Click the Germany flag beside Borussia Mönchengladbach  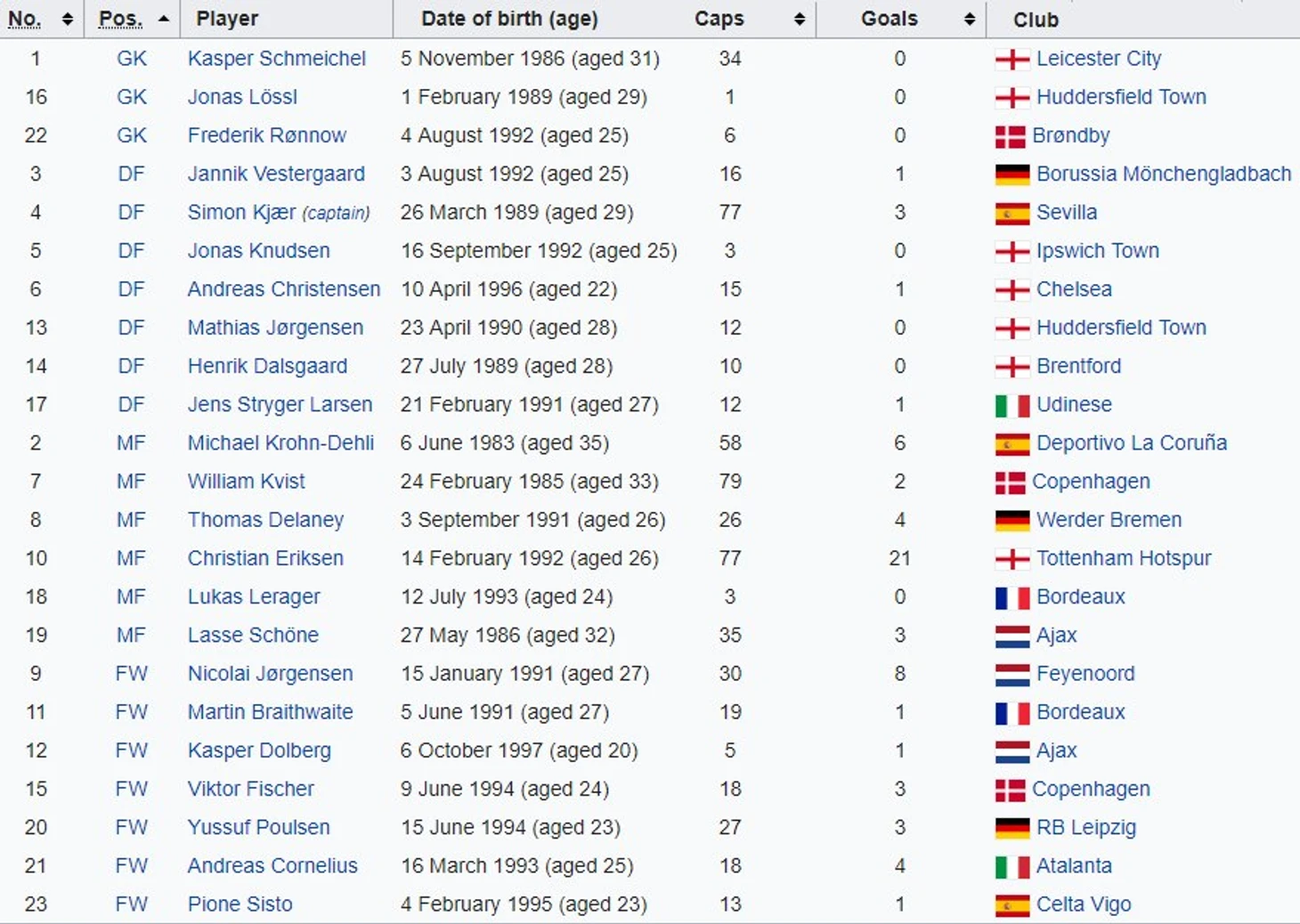point(1012,174)
